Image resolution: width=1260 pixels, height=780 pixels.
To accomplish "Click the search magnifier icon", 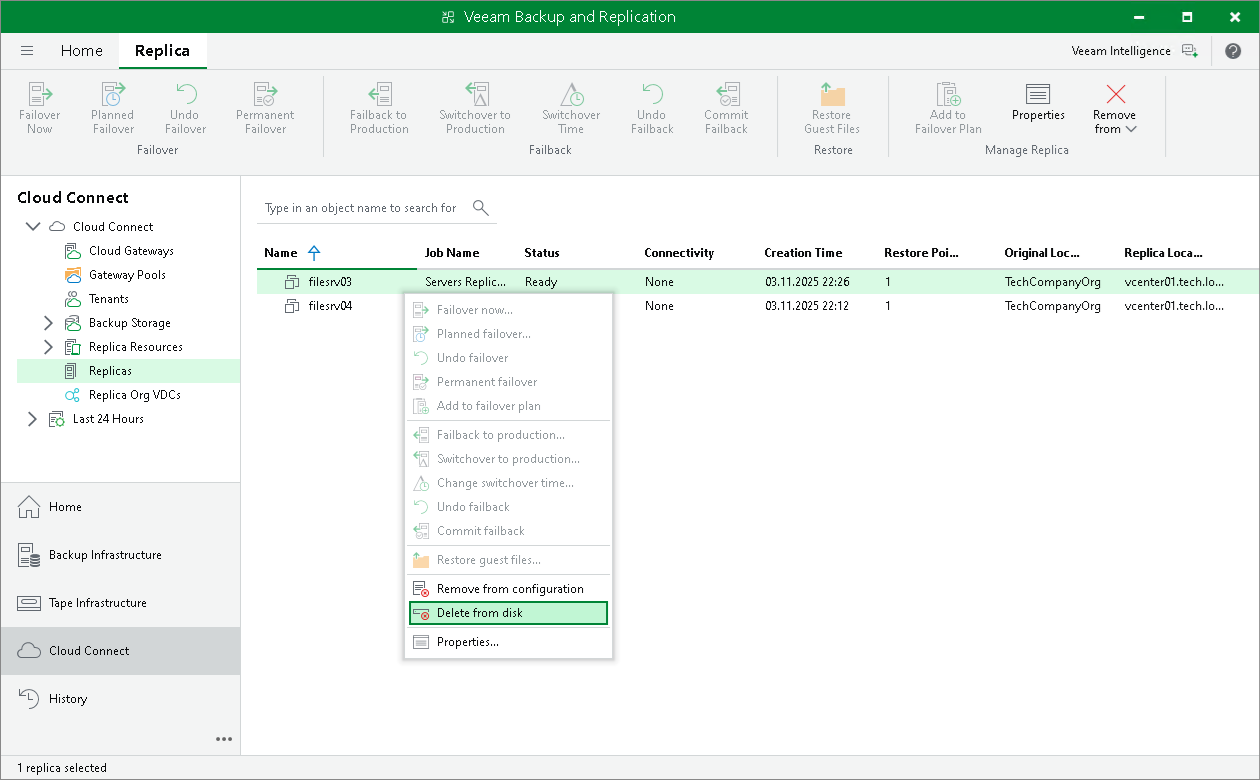I will (x=481, y=208).
